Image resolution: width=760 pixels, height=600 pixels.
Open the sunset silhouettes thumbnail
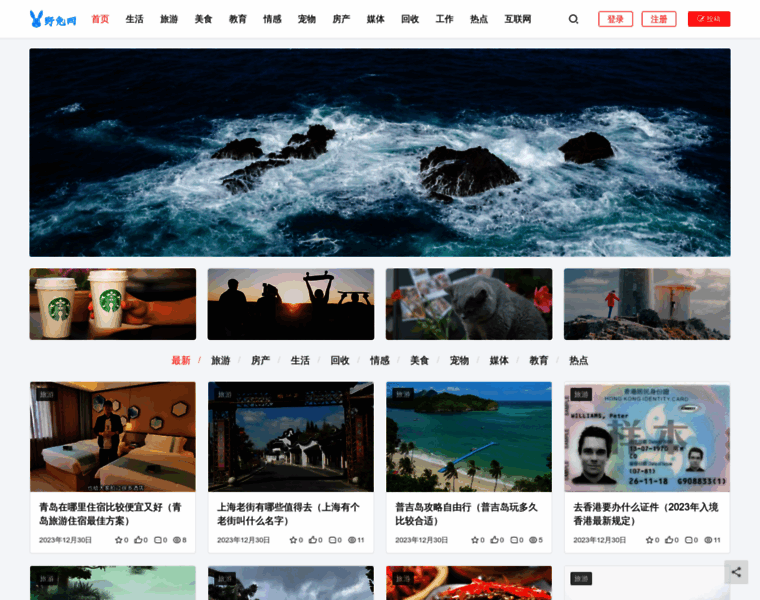(x=291, y=304)
